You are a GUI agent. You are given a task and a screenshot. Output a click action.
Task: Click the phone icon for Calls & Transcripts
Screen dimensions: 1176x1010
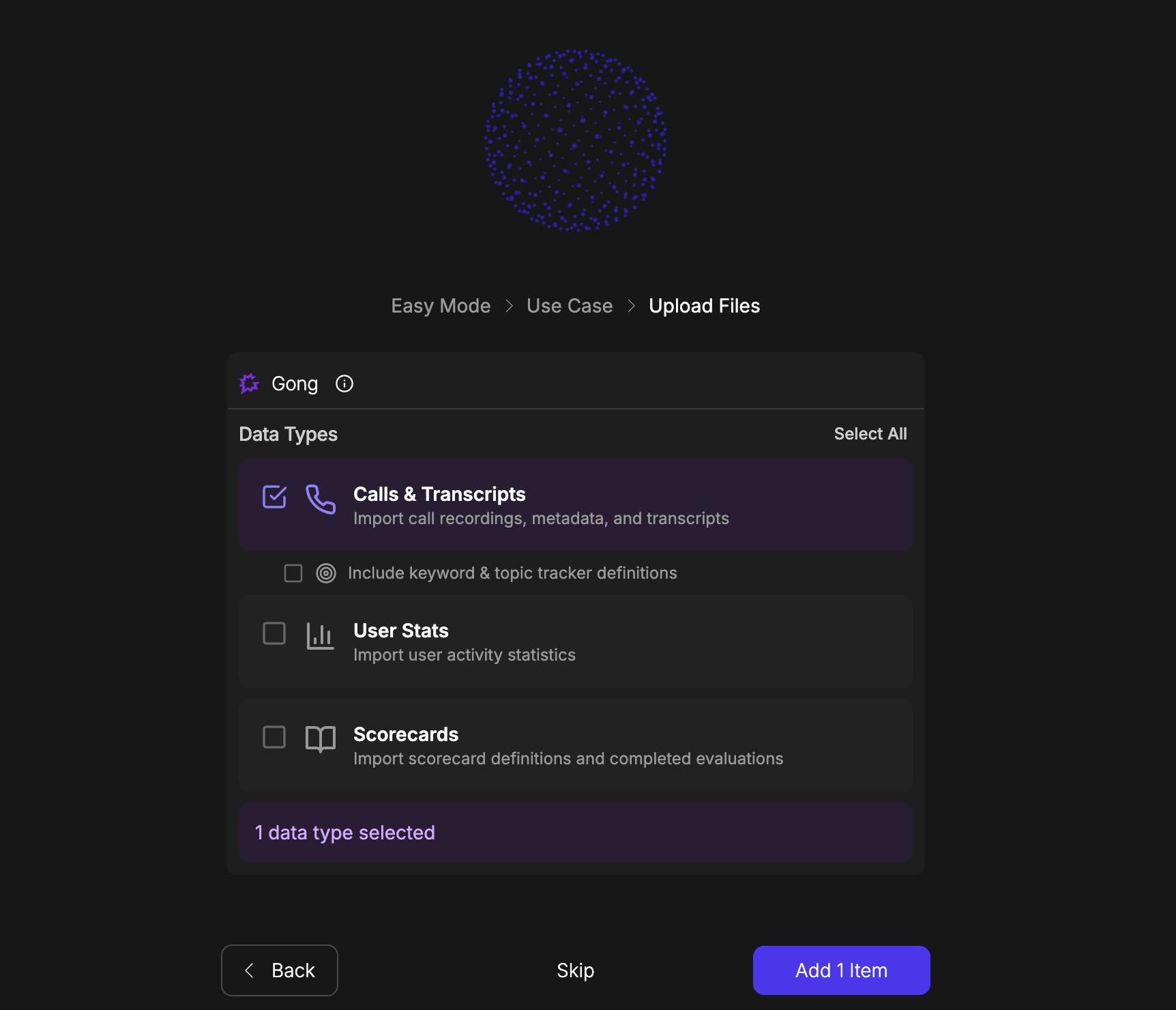(x=321, y=500)
